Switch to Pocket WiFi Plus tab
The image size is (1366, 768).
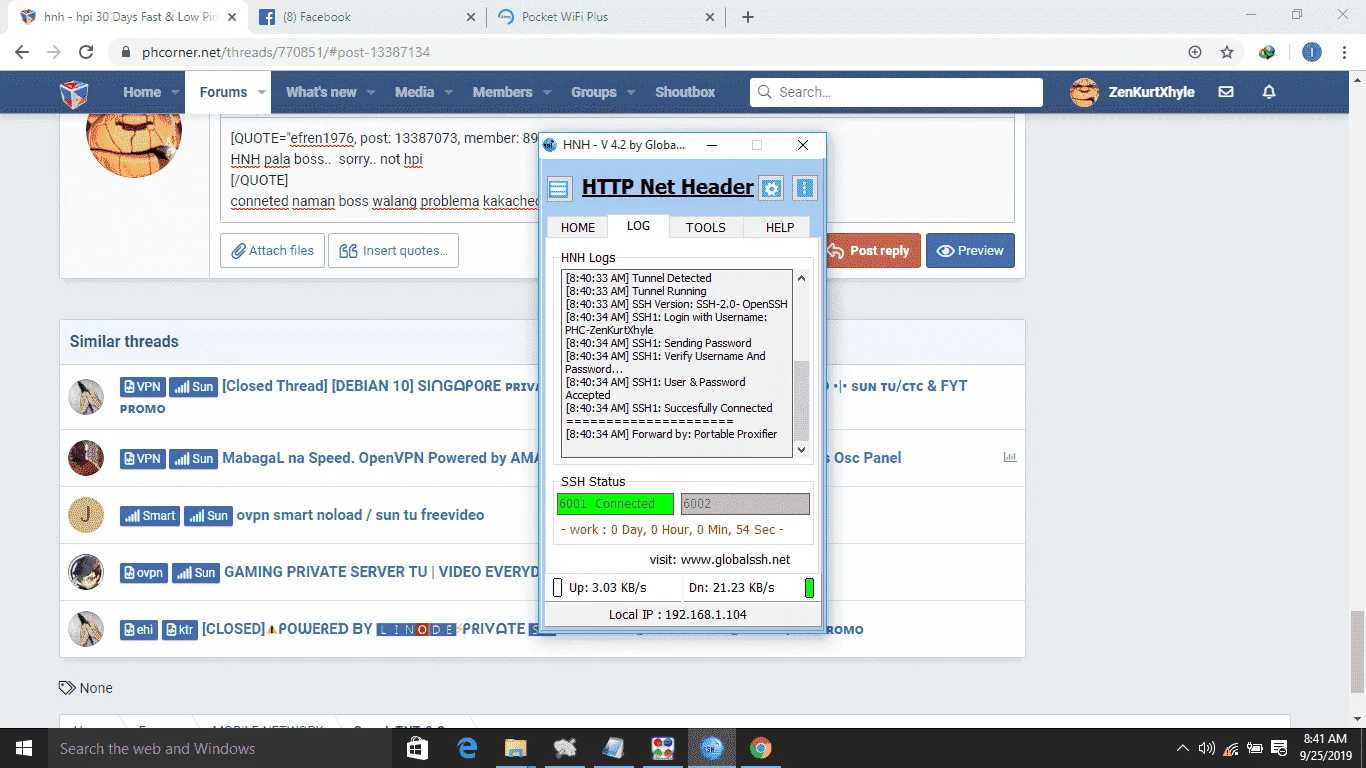(x=606, y=17)
